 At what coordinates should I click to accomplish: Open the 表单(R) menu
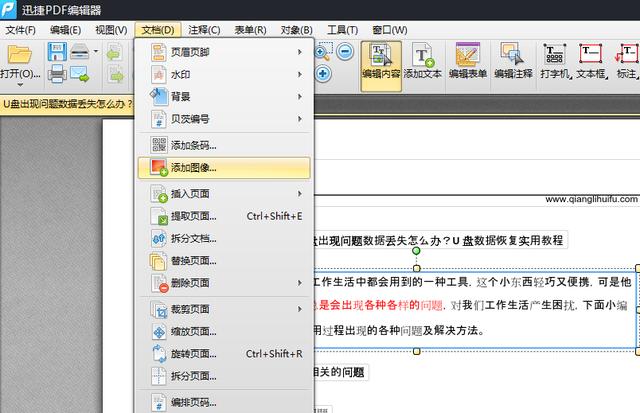(x=250, y=30)
